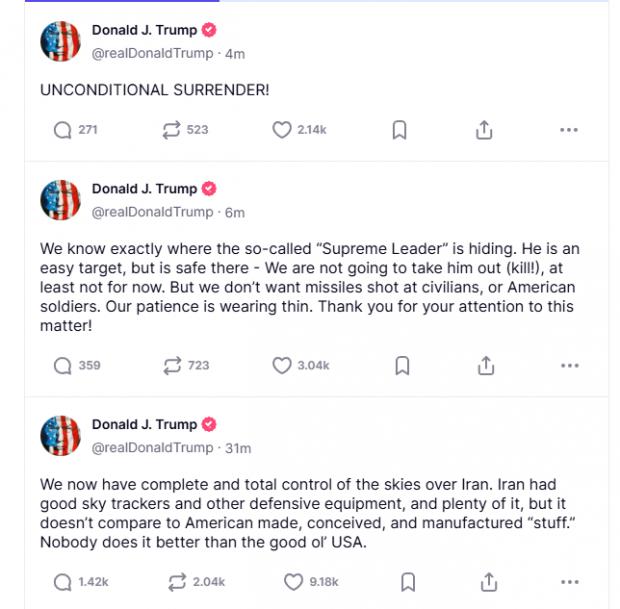The width and height of the screenshot is (620, 609).
Task: Repost the UNCONDITIONAL SURRENDER post
Action: (171, 130)
